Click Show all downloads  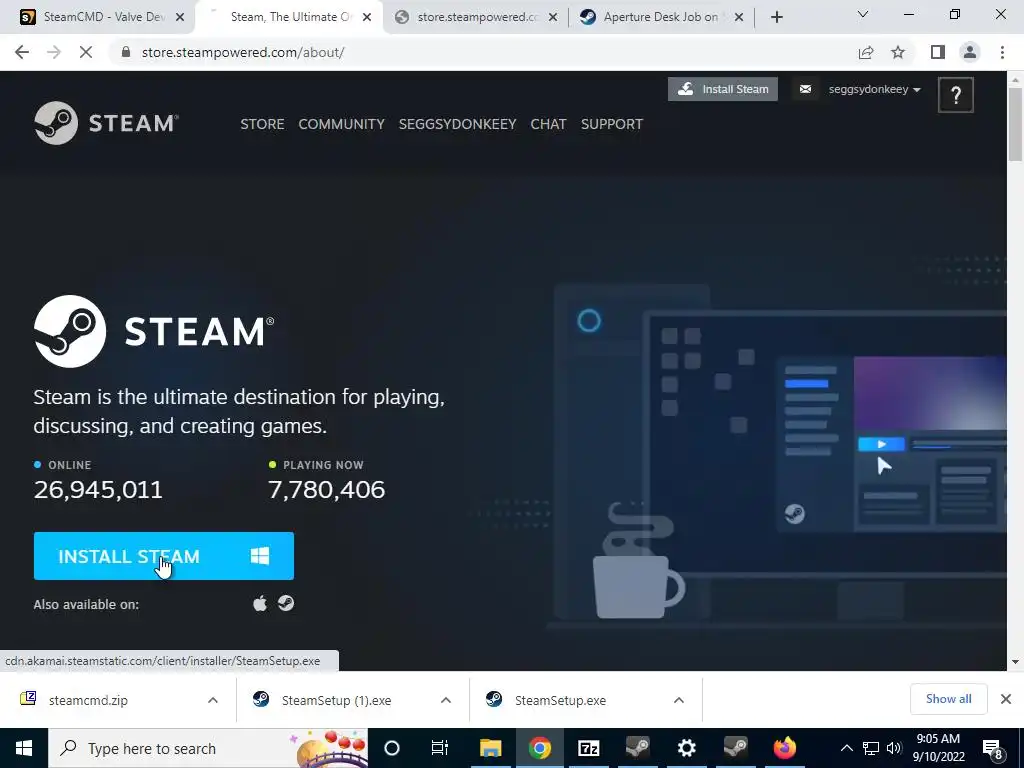tap(948, 699)
